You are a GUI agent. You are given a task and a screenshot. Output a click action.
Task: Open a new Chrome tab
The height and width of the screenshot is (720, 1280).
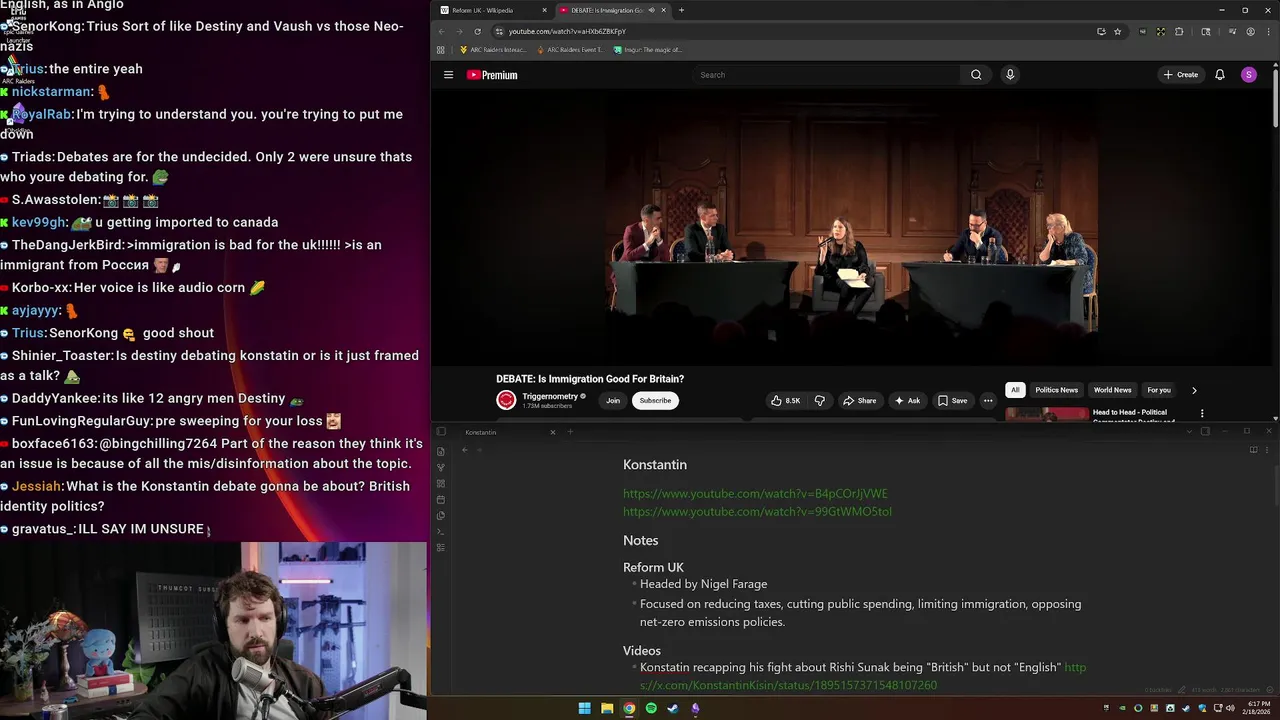click(681, 10)
